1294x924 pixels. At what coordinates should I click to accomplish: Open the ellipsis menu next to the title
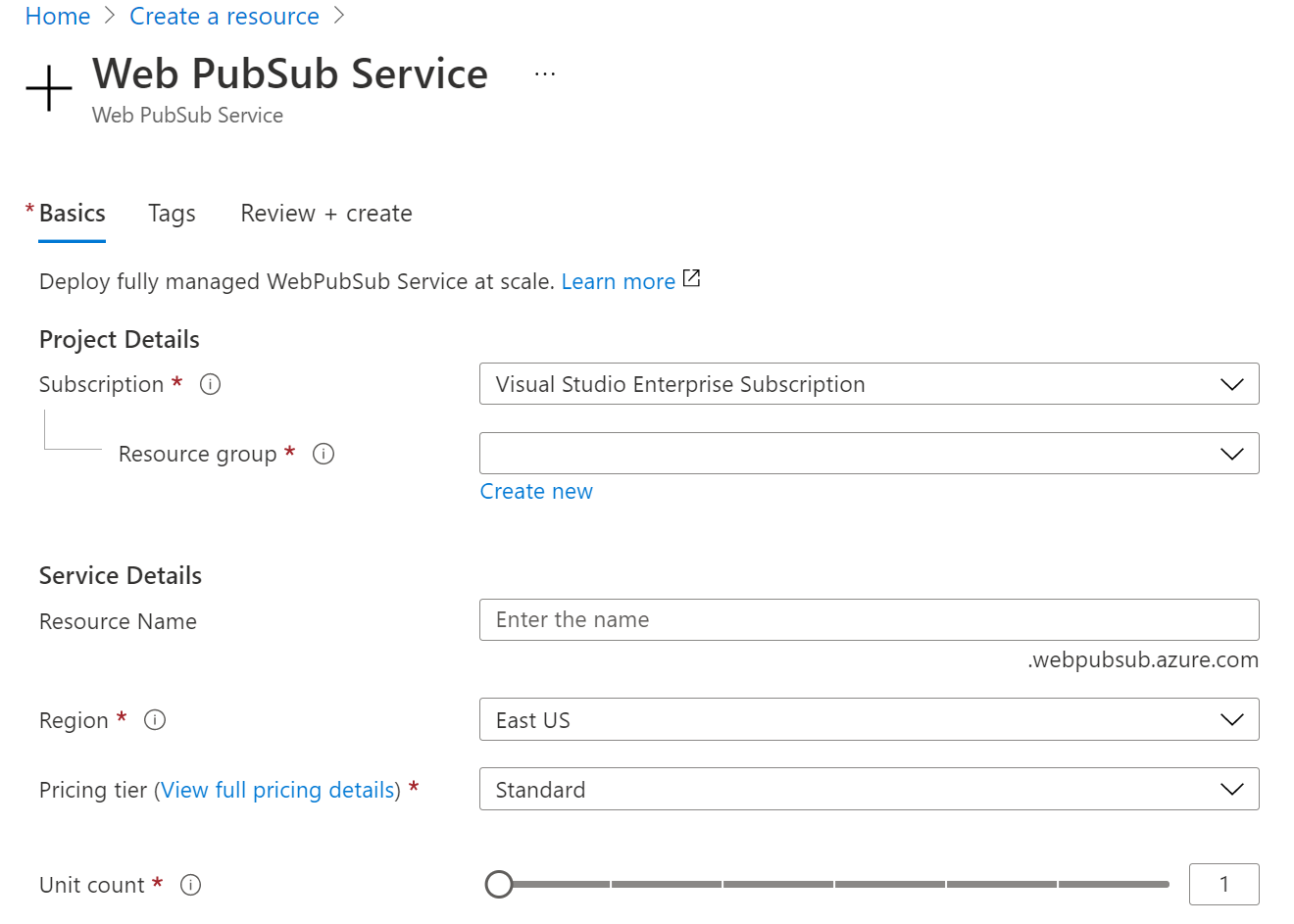coord(544,73)
